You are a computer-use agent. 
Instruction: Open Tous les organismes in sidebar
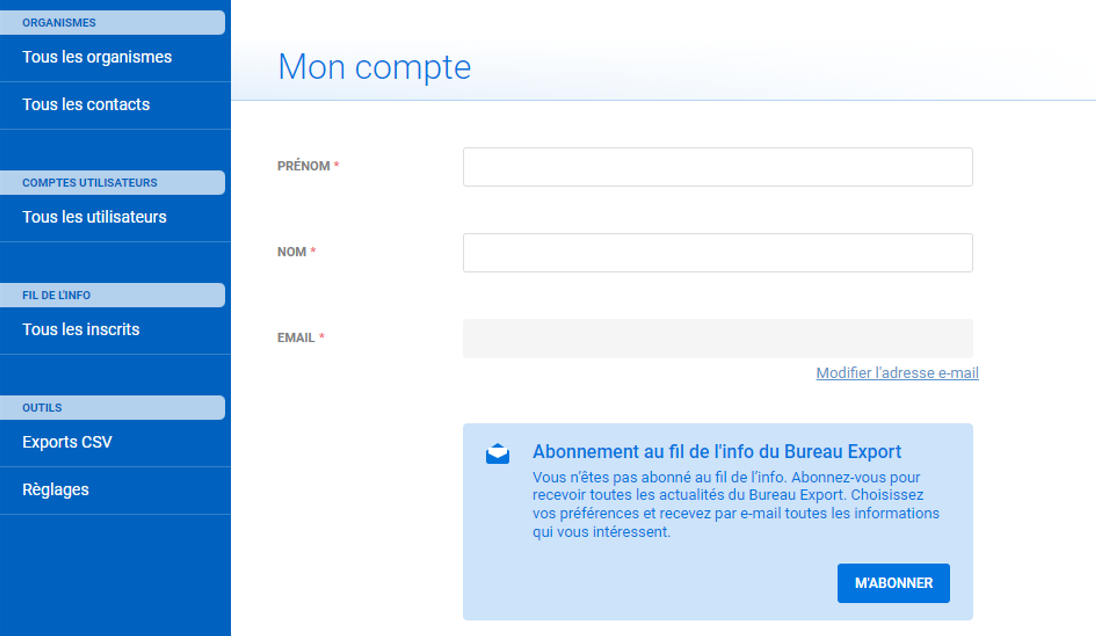coord(97,57)
